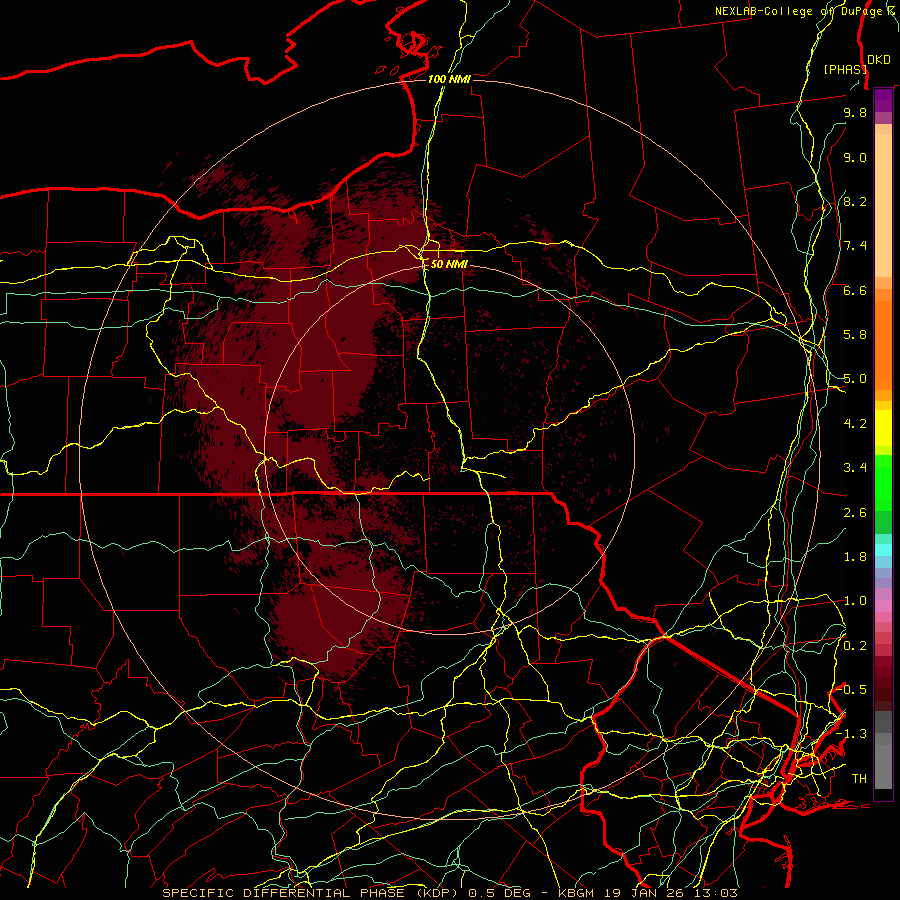Click the TH label on color scale

click(859, 779)
